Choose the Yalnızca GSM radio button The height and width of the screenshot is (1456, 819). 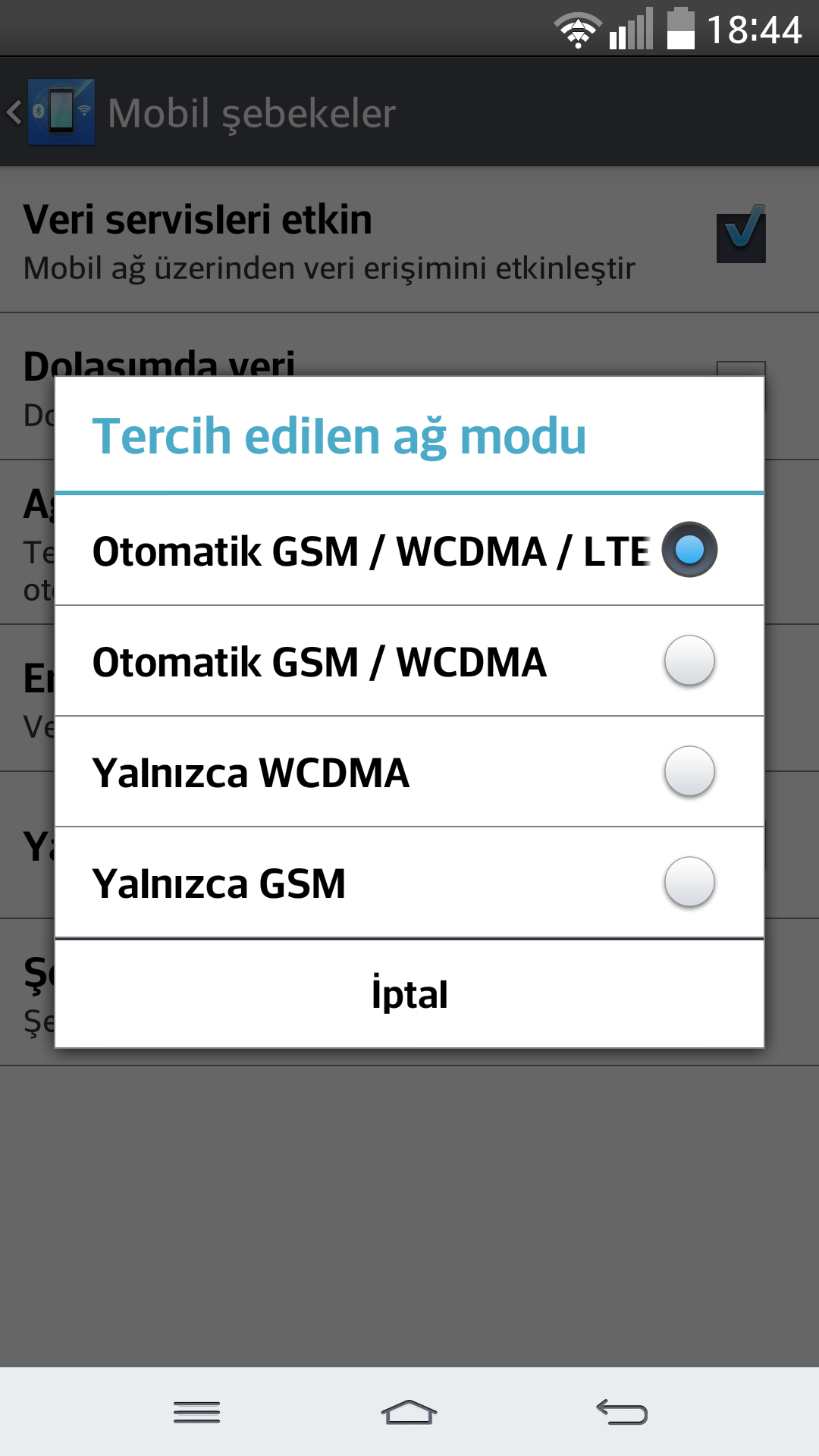[689, 882]
